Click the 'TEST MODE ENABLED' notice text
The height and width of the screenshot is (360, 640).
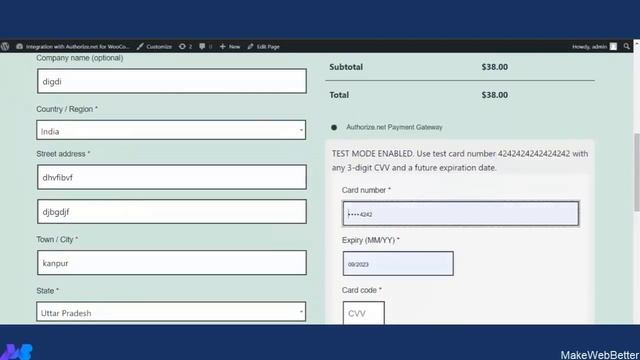click(460, 161)
